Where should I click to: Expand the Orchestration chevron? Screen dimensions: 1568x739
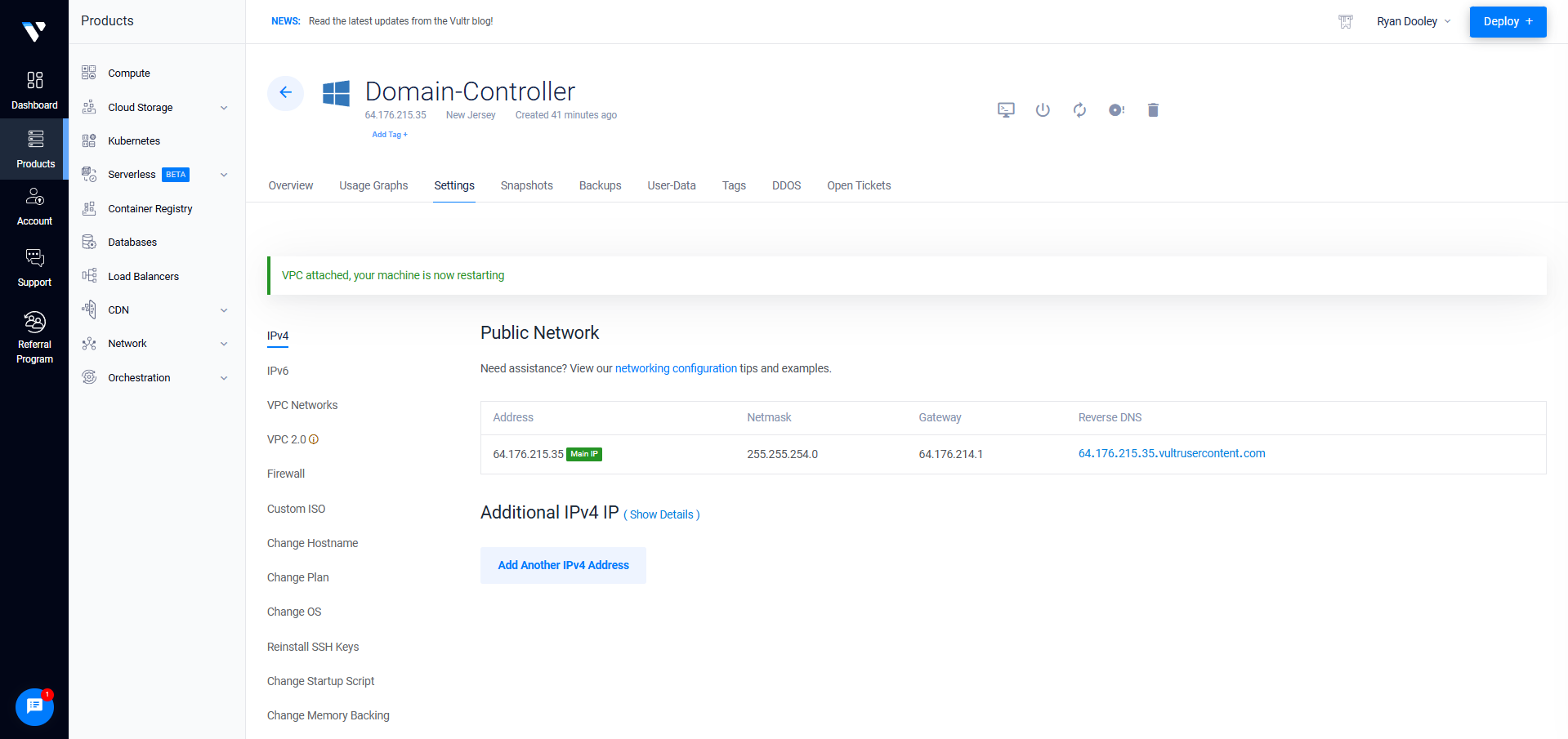coord(224,378)
